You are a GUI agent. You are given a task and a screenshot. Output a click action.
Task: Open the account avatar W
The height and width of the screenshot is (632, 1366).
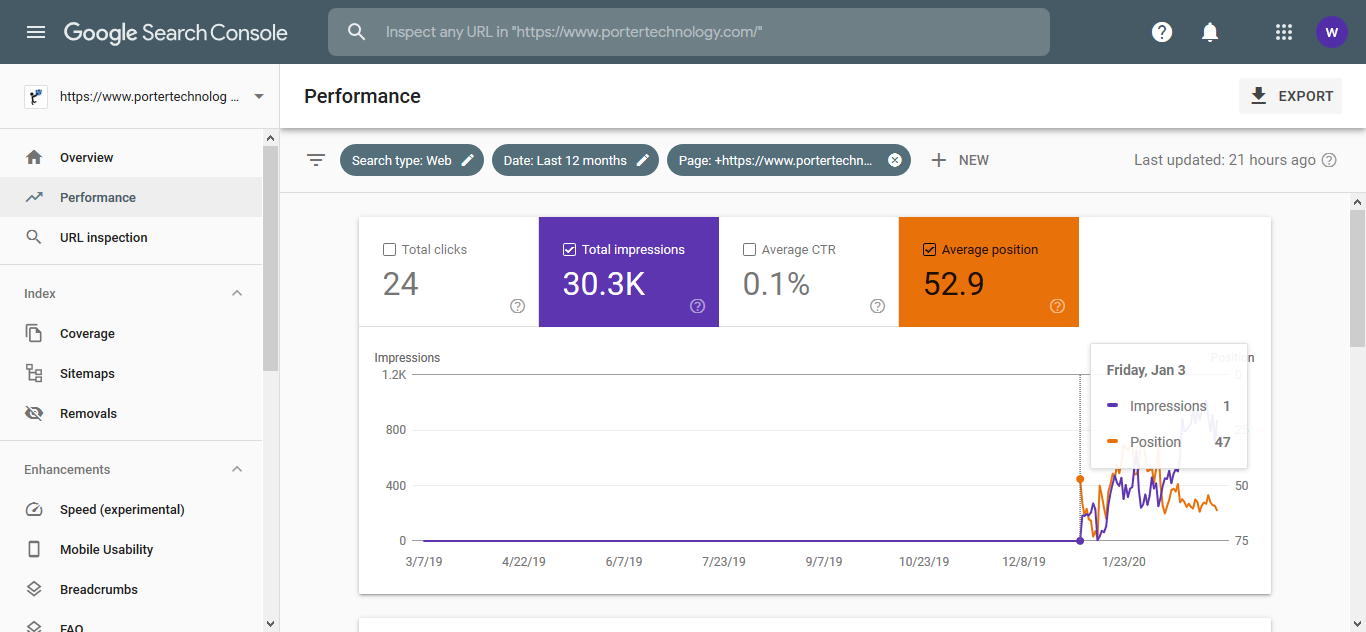coord(1331,32)
